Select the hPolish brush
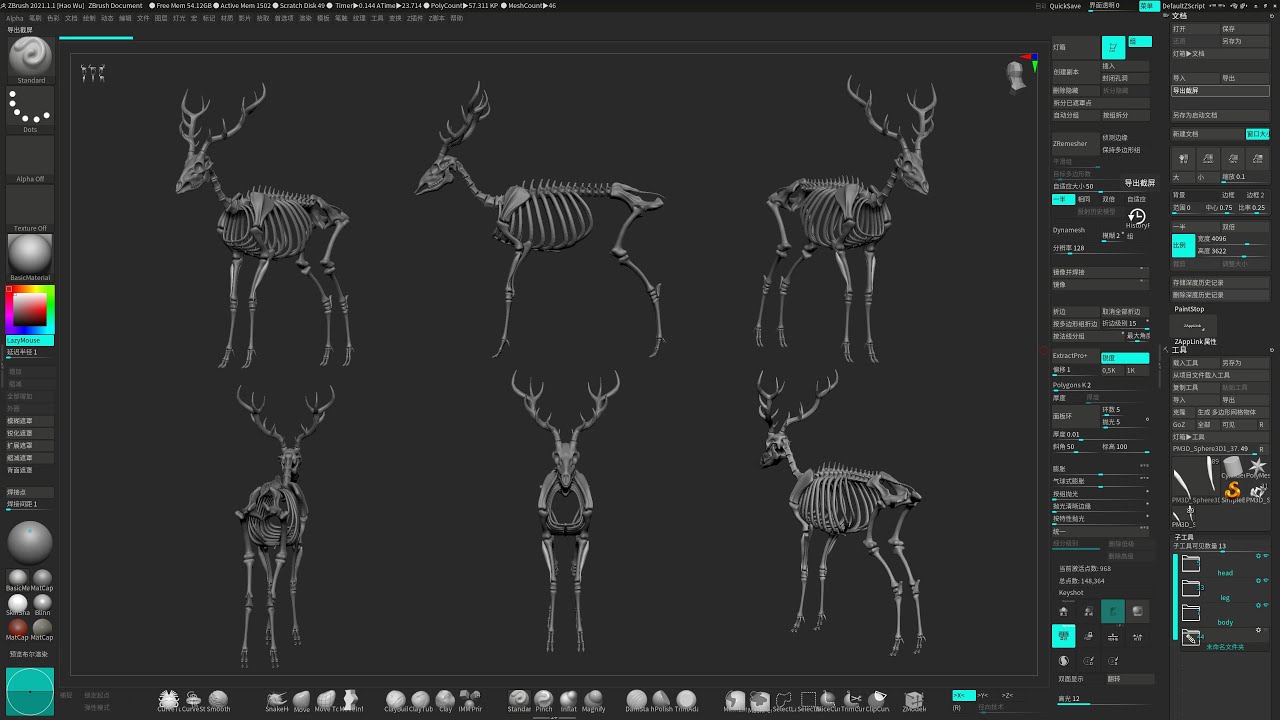This screenshot has height=720, width=1280. [x=662, y=700]
